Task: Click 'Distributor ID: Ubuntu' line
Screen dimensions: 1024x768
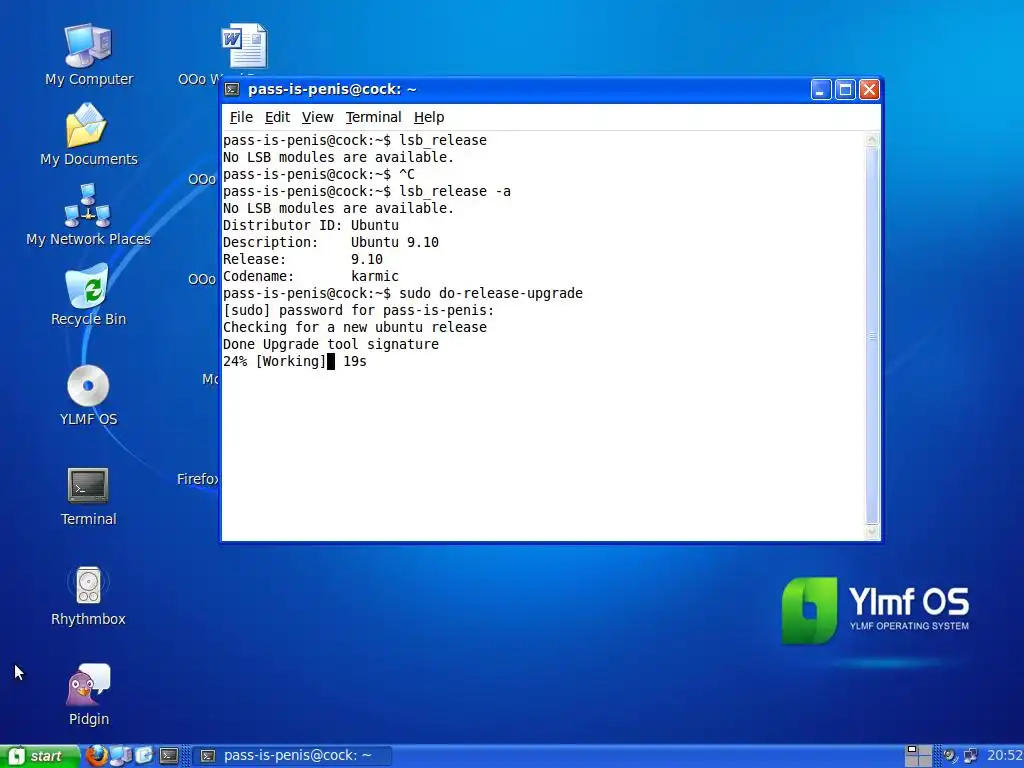Action: (310, 225)
